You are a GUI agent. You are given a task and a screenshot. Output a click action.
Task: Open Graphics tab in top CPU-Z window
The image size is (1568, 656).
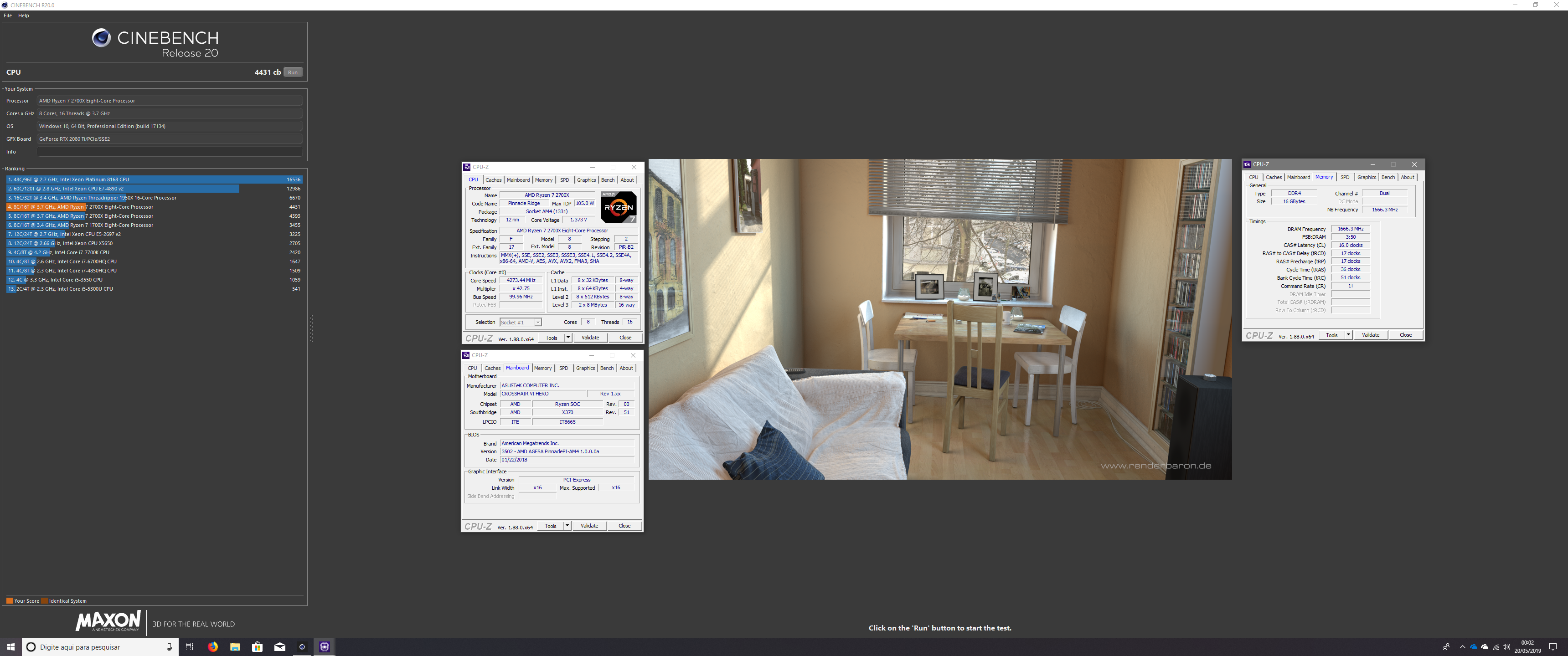586,180
